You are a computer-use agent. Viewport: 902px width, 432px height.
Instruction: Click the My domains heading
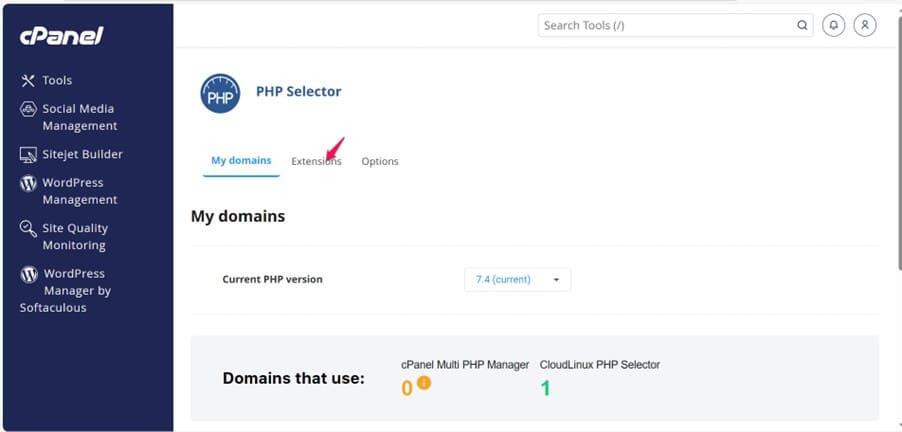click(x=238, y=217)
